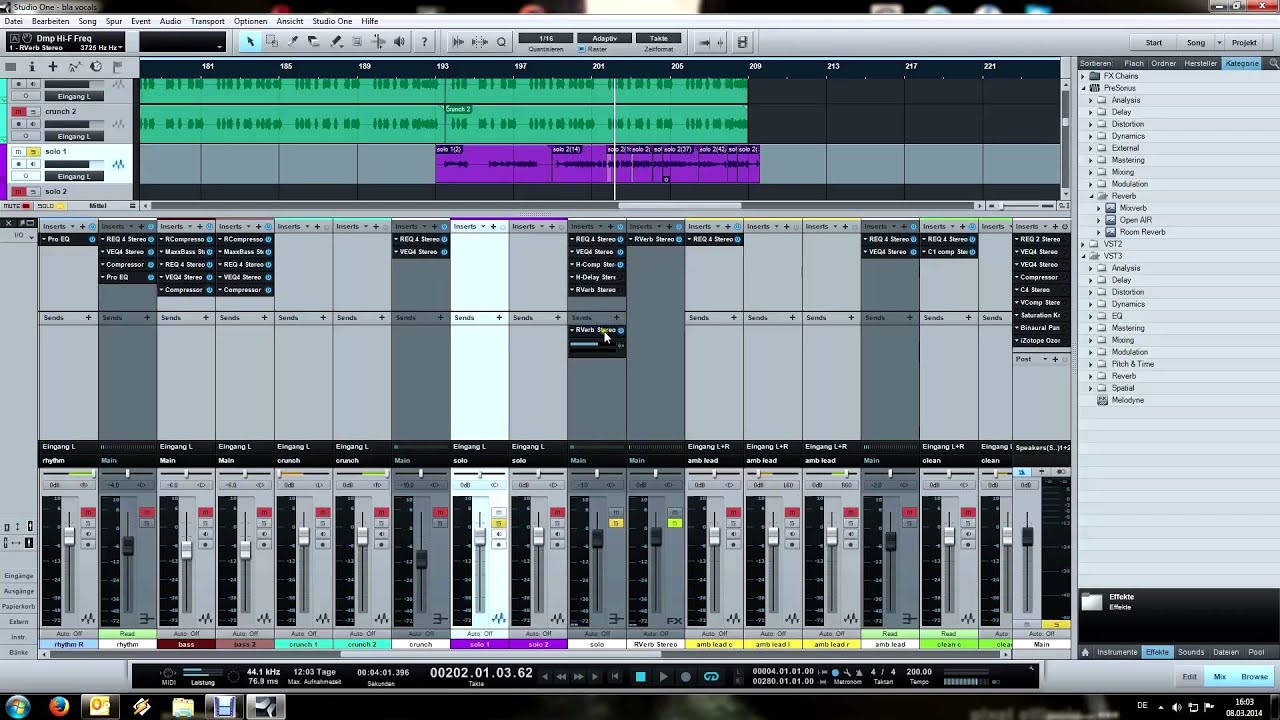
Task: Open the Spur menu
Action: [x=114, y=21]
